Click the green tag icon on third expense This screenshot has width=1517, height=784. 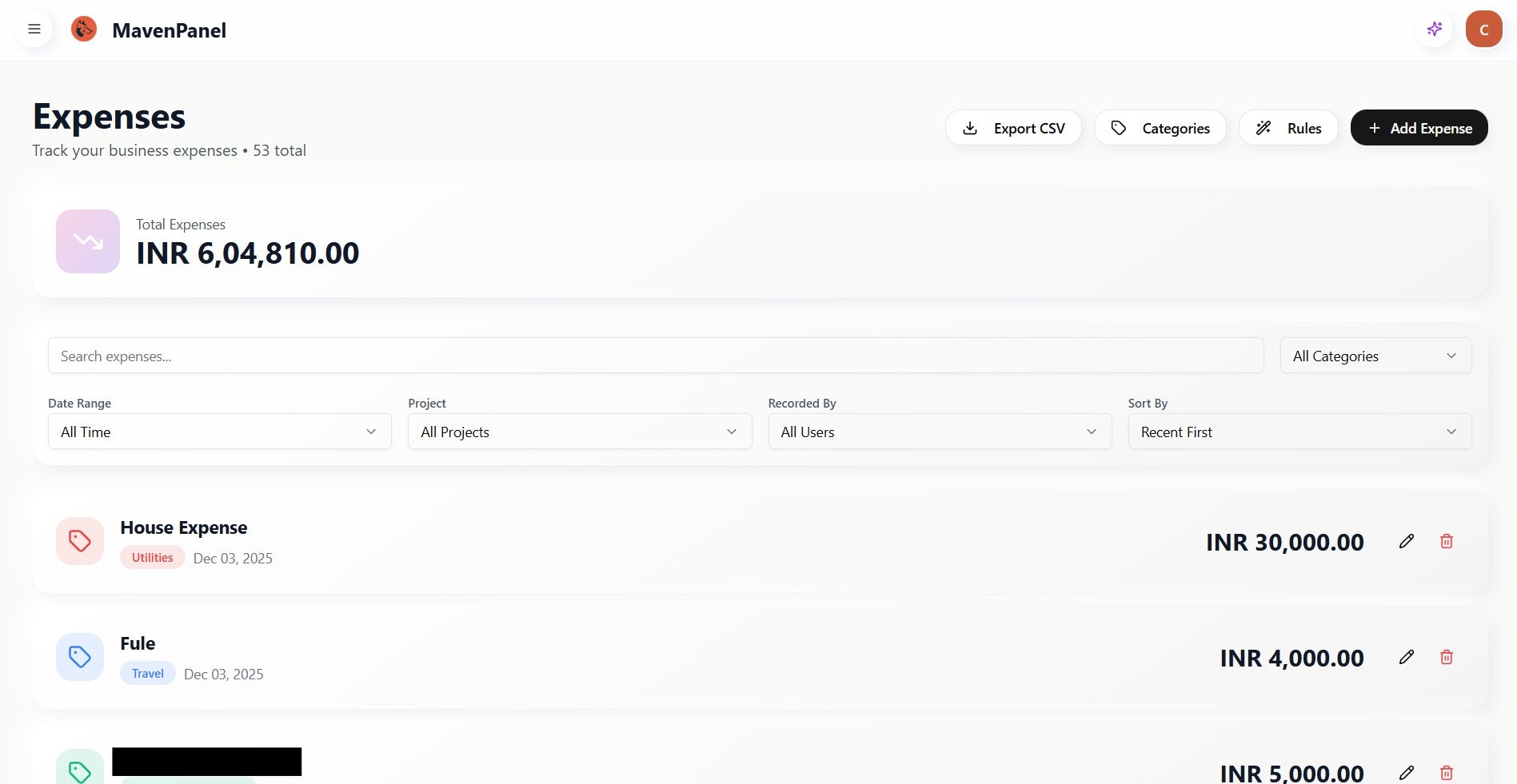pos(80,767)
